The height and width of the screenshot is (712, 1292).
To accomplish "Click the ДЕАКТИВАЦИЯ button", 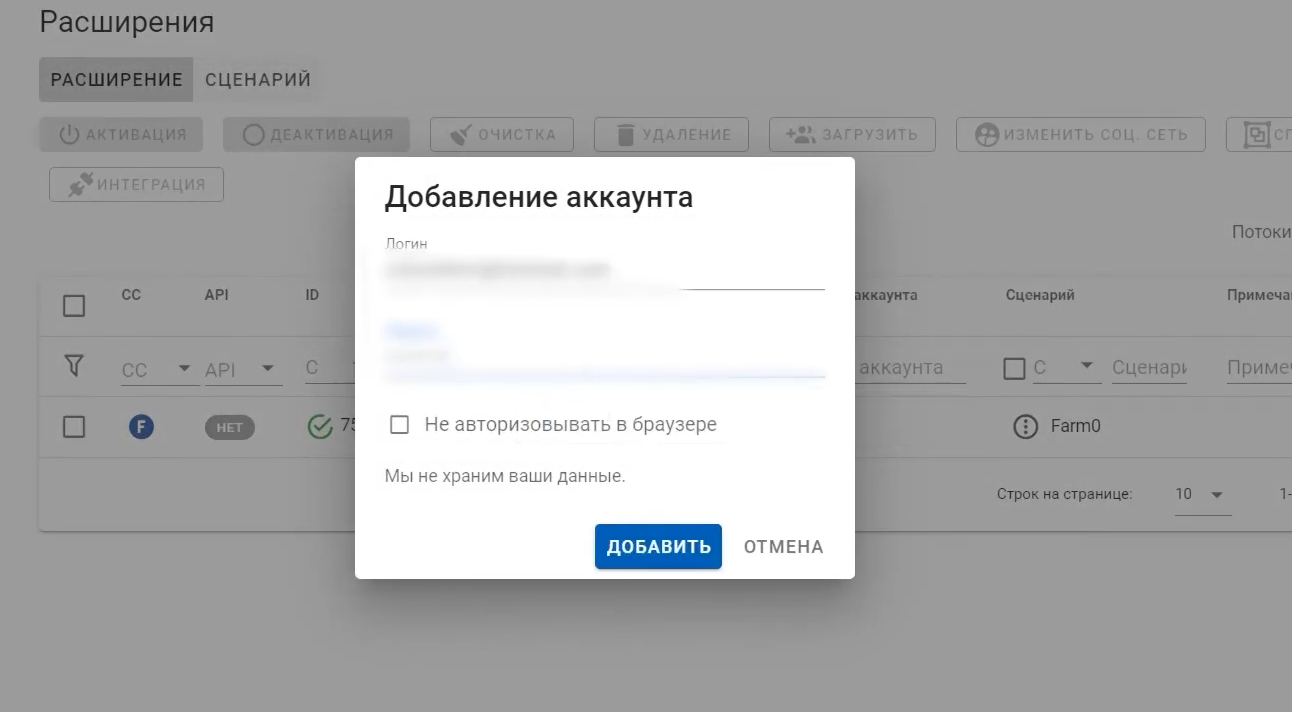I will 316,134.
